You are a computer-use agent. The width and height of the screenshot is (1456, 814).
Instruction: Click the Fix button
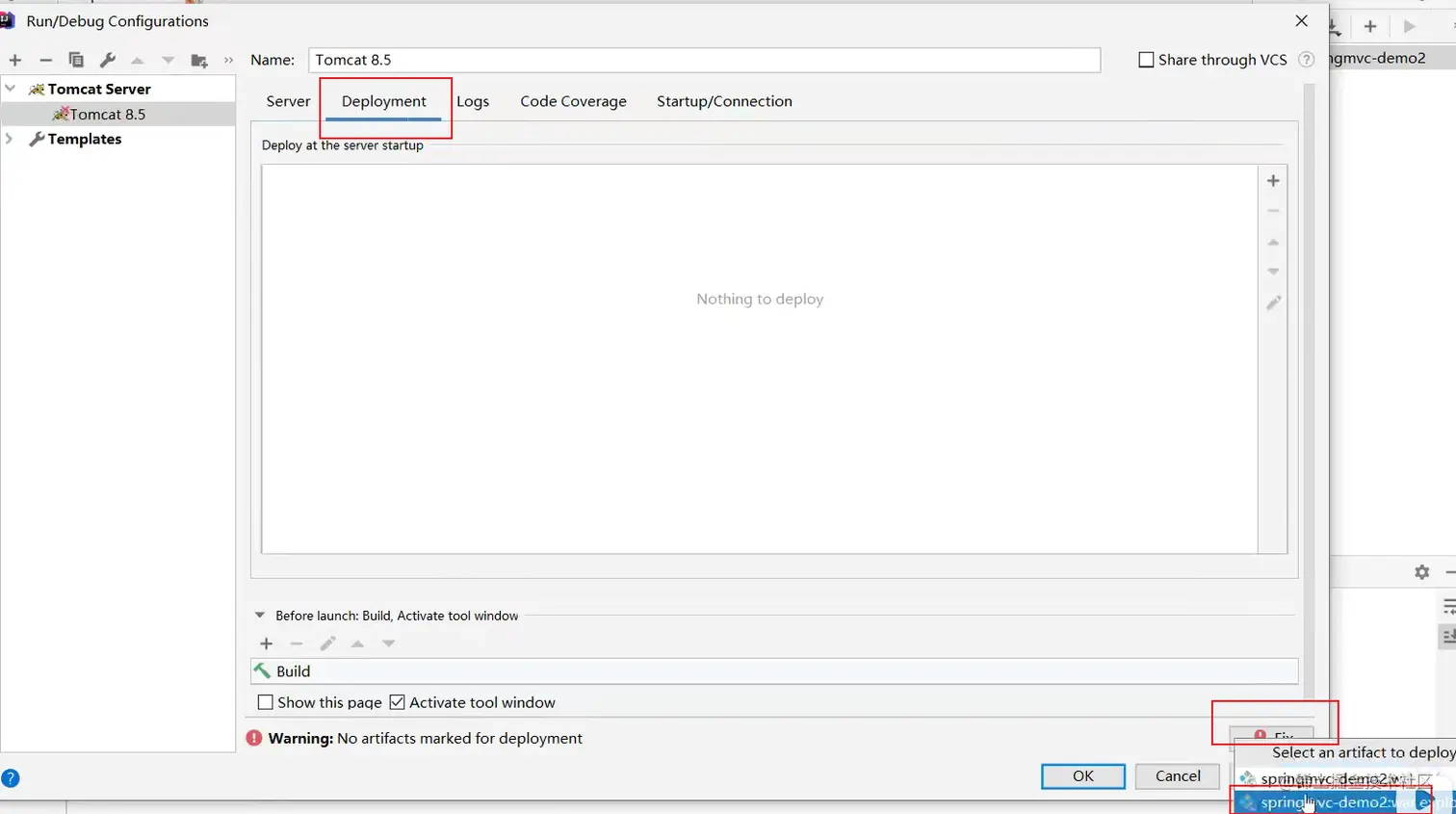coord(1272,736)
